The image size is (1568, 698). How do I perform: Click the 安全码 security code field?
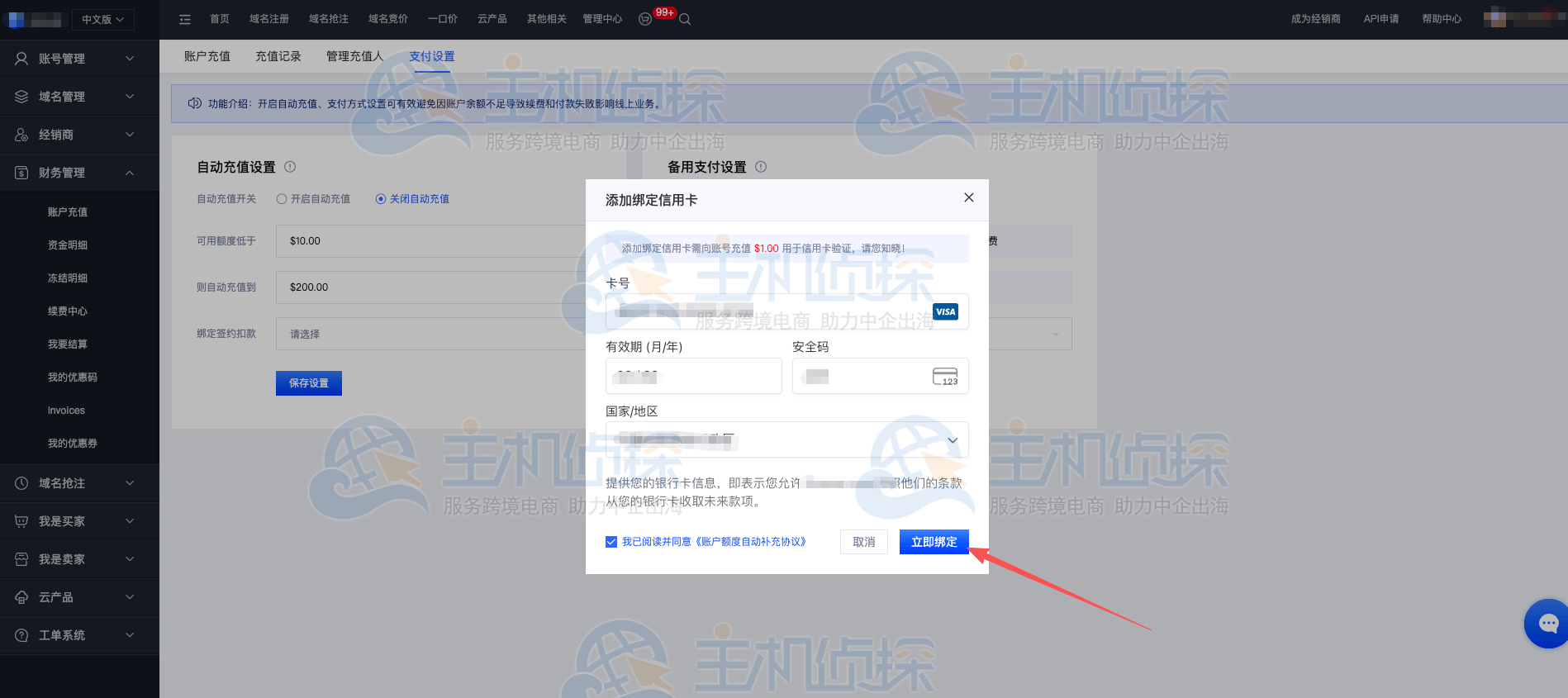point(881,376)
